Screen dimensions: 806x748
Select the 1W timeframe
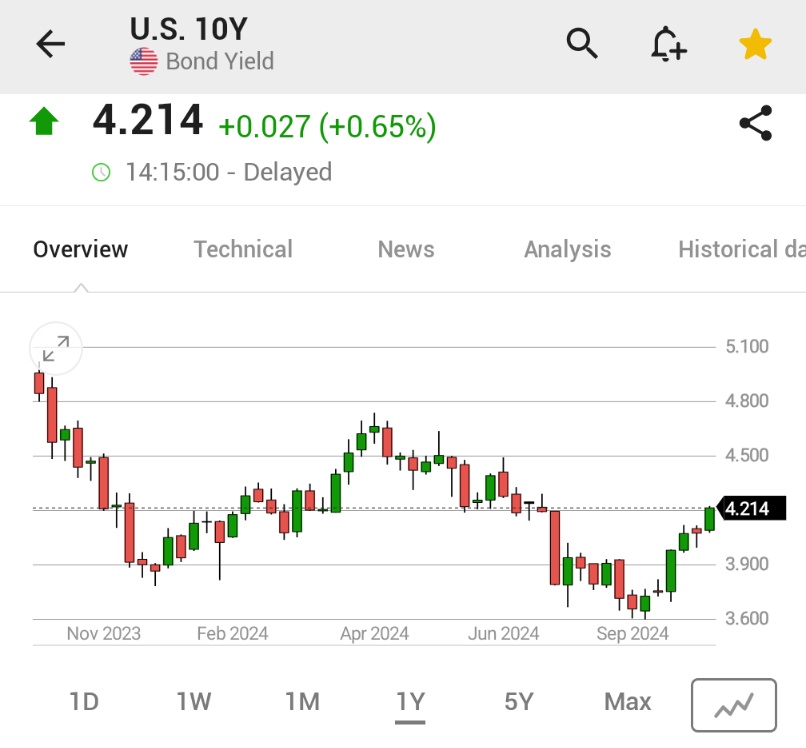pos(194,702)
